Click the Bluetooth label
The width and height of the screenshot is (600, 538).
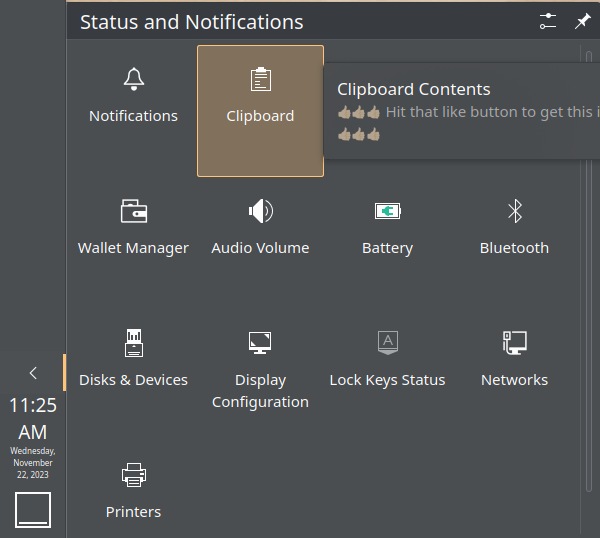coord(515,248)
